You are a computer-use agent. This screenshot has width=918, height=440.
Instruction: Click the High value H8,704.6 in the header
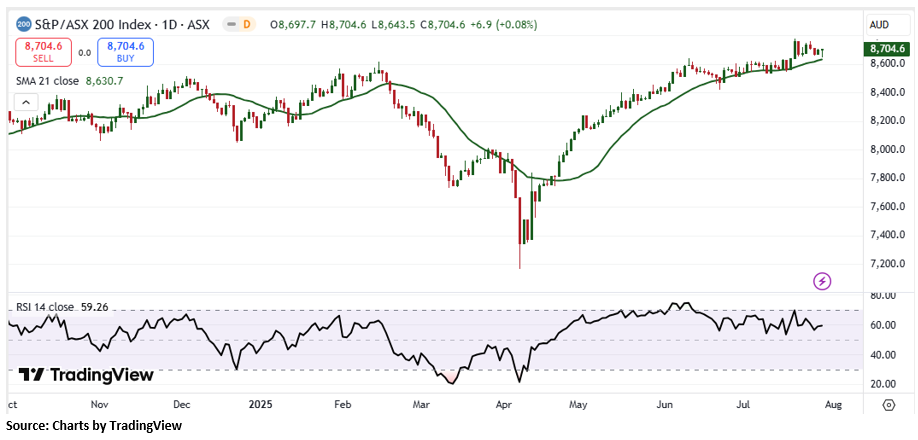click(343, 25)
